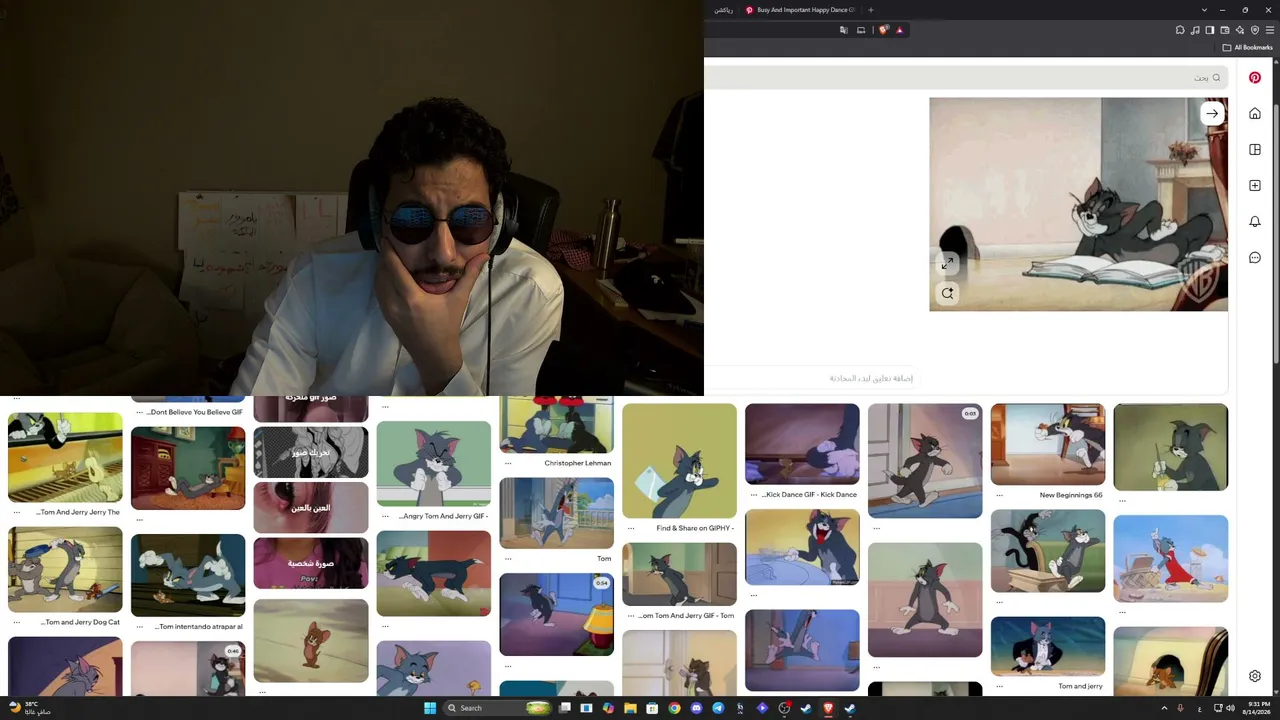This screenshot has width=1280, height=720.
Task: Click the Pinterest search field
Action: [x=965, y=77]
